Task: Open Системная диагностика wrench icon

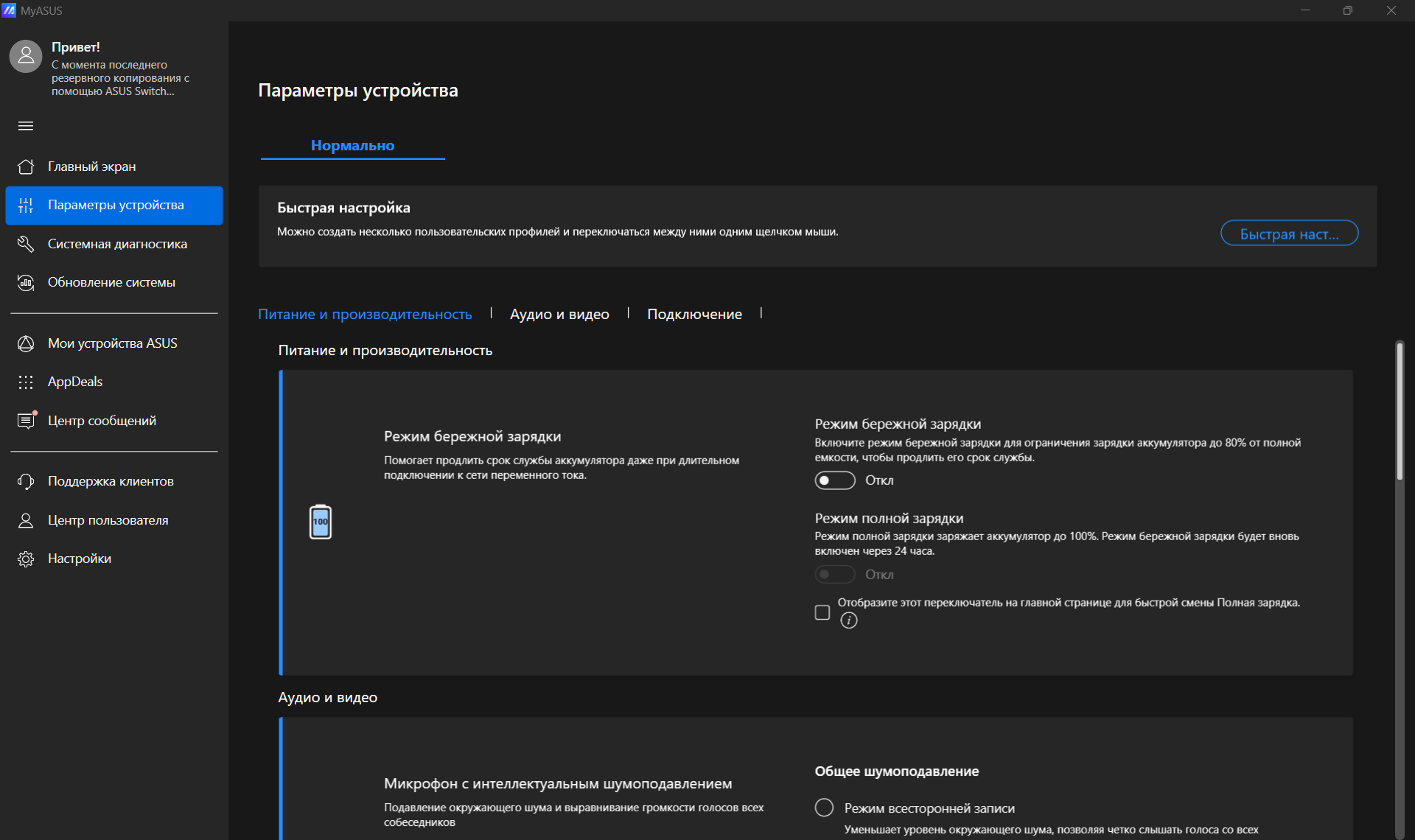Action: pyautogui.click(x=26, y=244)
